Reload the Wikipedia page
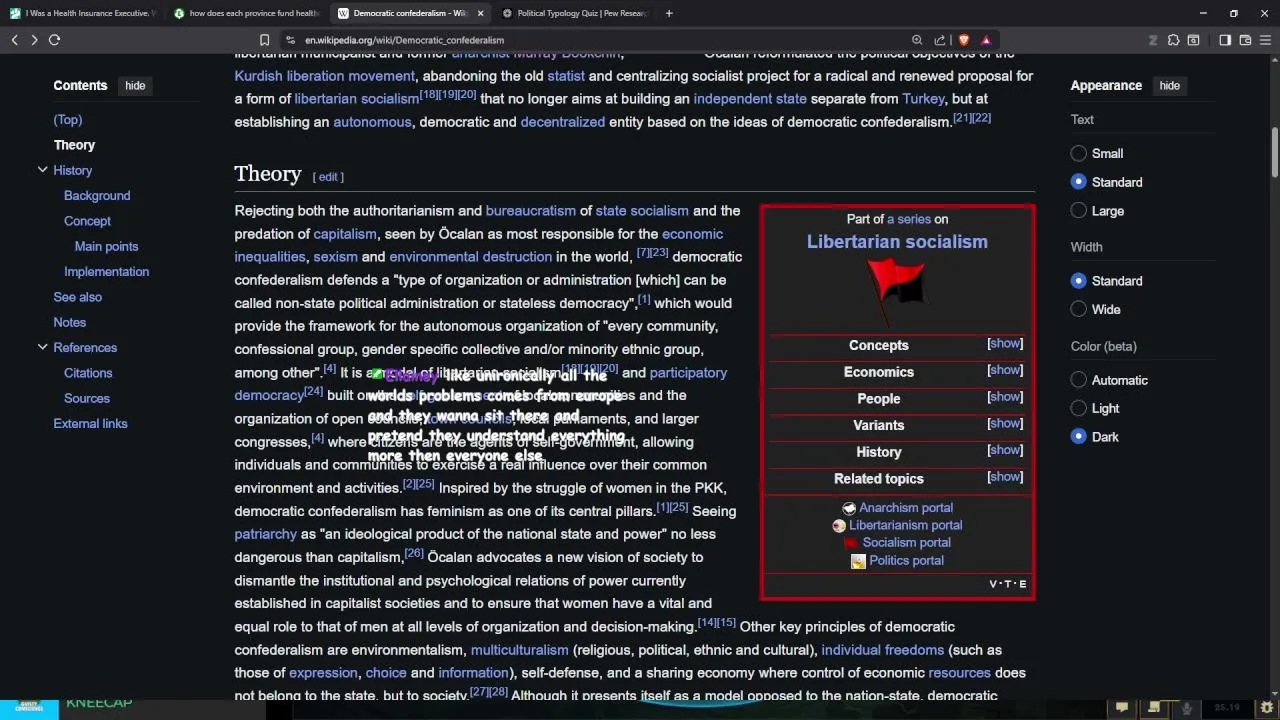 [x=55, y=40]
